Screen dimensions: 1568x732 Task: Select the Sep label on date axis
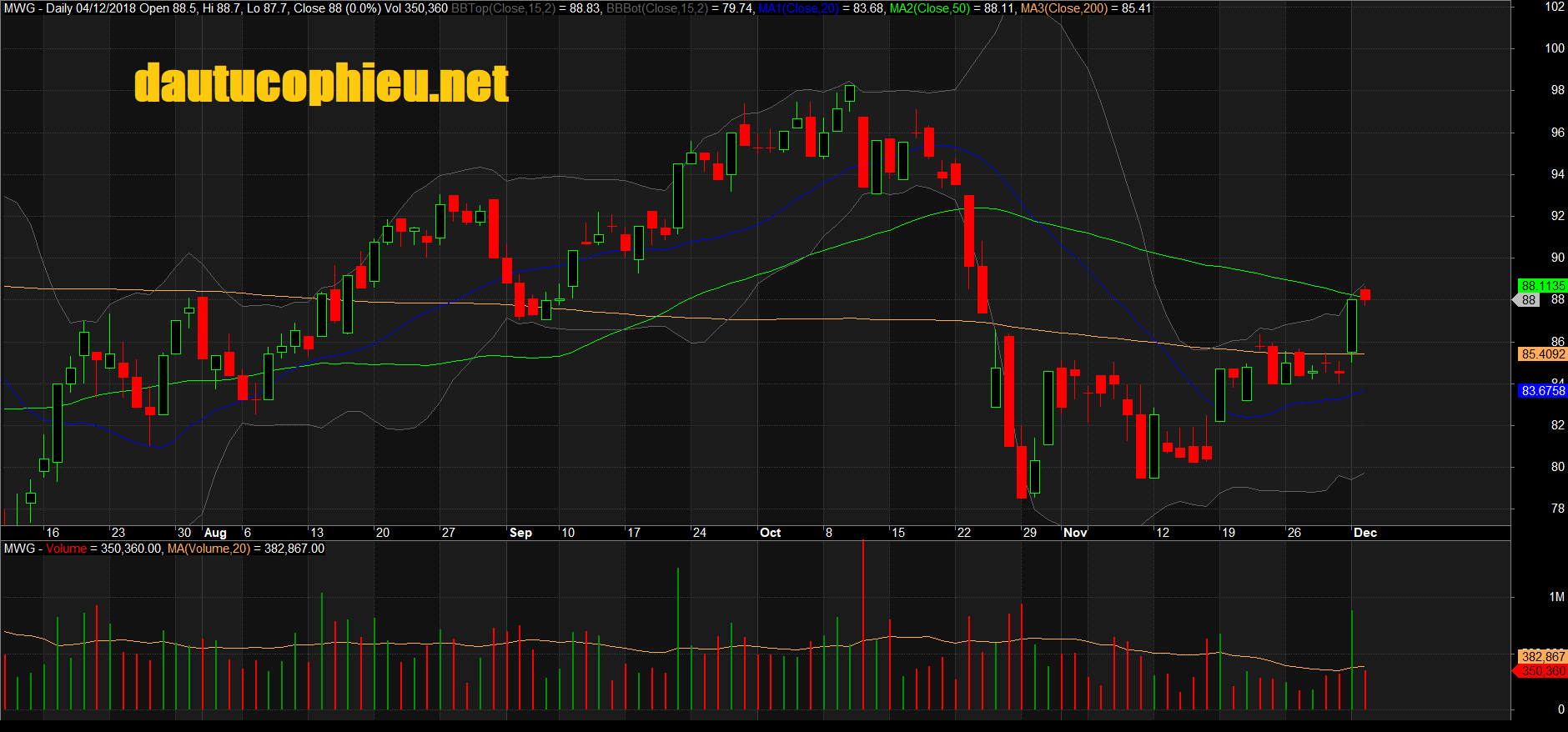(x=520, y=533)
